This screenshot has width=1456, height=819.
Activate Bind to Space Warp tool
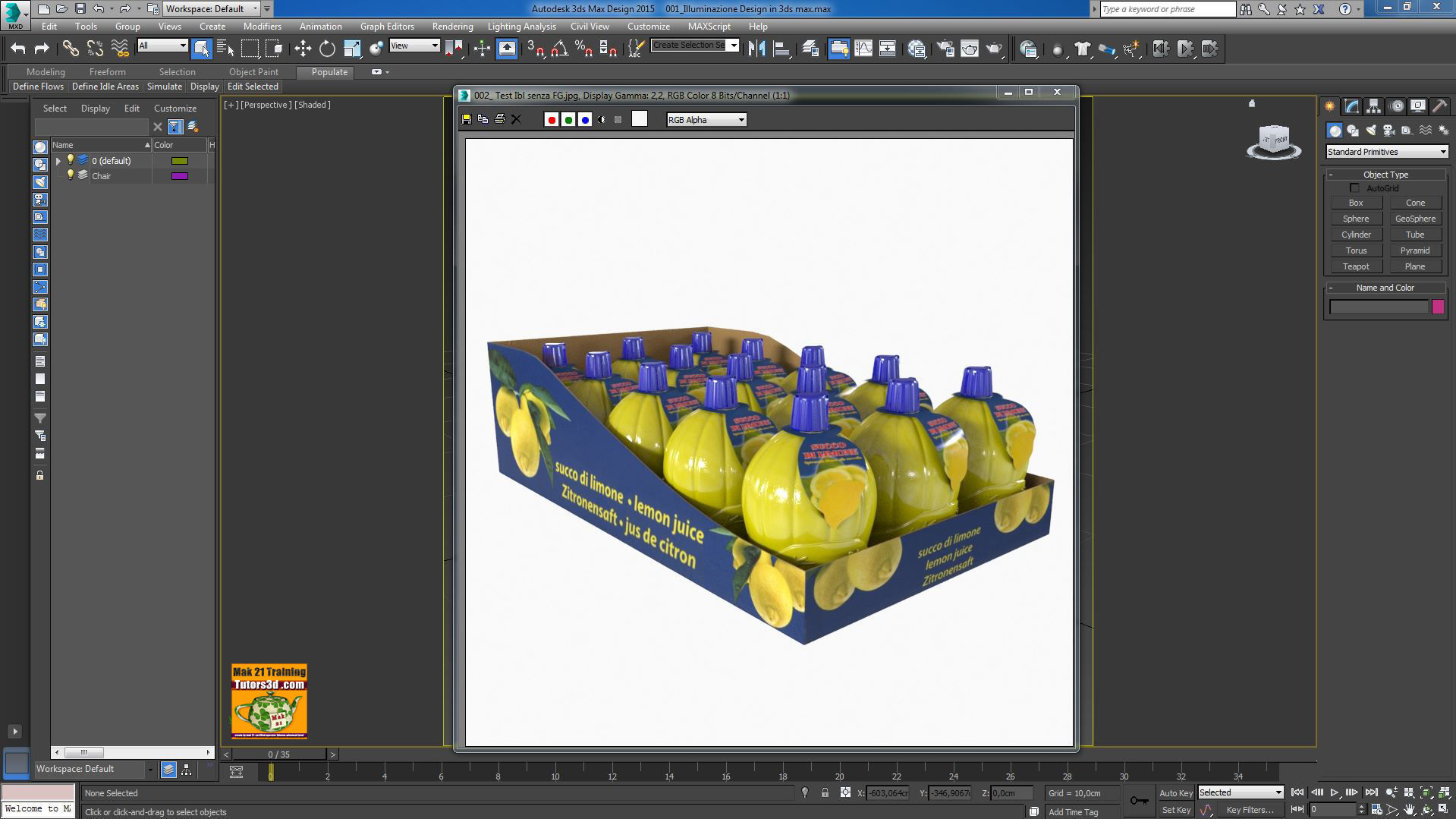(x=120, y=49)
